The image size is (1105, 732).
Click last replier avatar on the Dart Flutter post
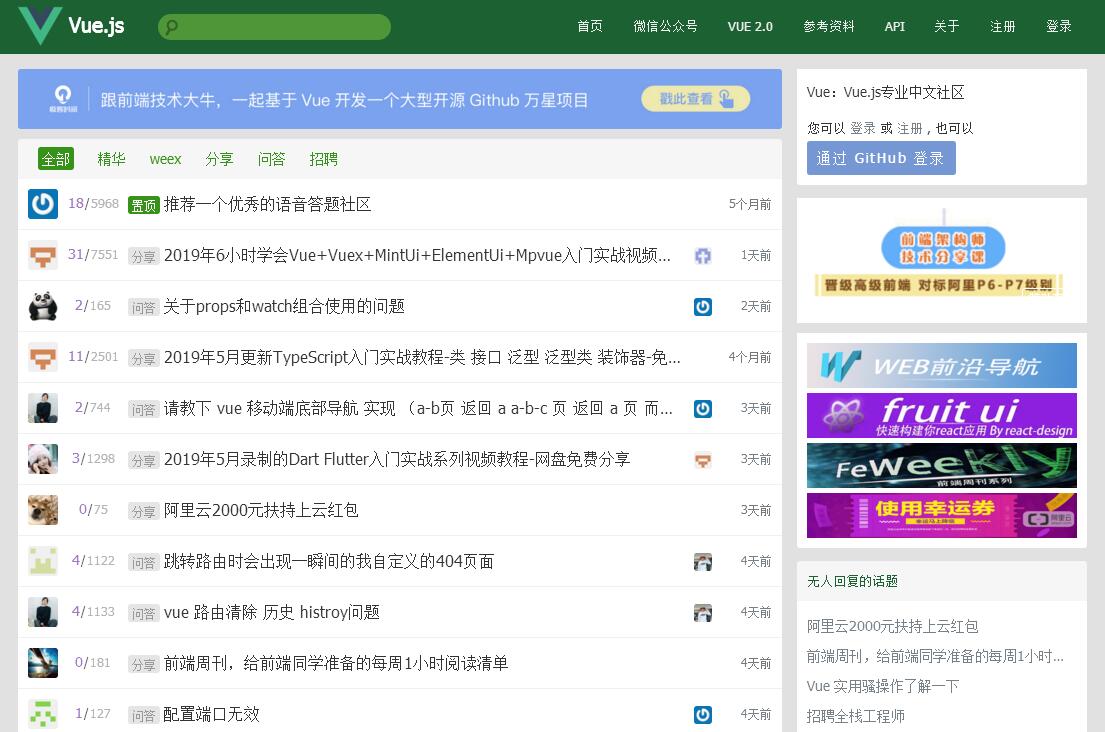coord(703,460)
